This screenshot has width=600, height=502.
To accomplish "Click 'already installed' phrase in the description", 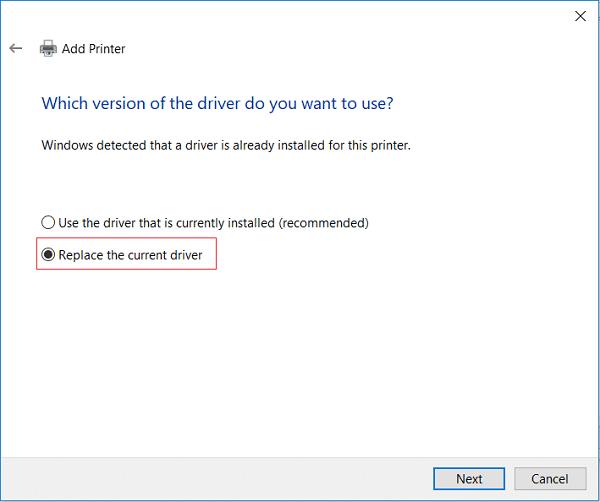I will coord(273,145).
